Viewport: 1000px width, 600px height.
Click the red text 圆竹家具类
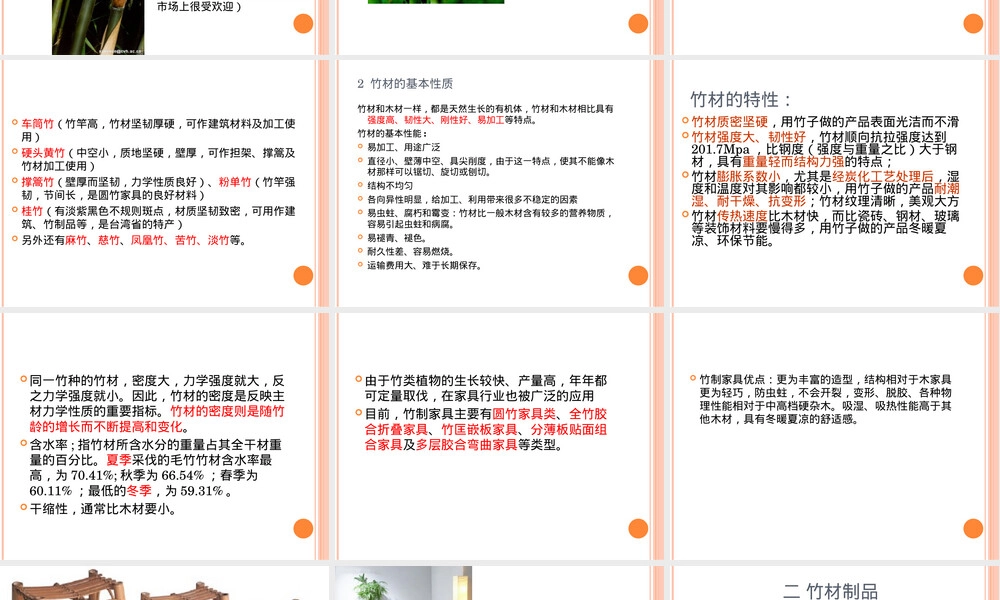(x=524, y=414)
